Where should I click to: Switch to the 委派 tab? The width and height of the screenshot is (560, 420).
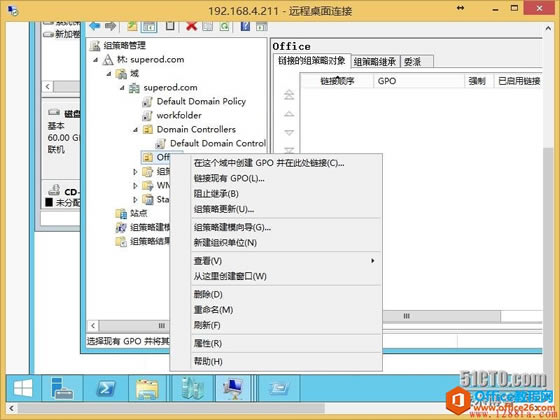(x=417, y=62)
